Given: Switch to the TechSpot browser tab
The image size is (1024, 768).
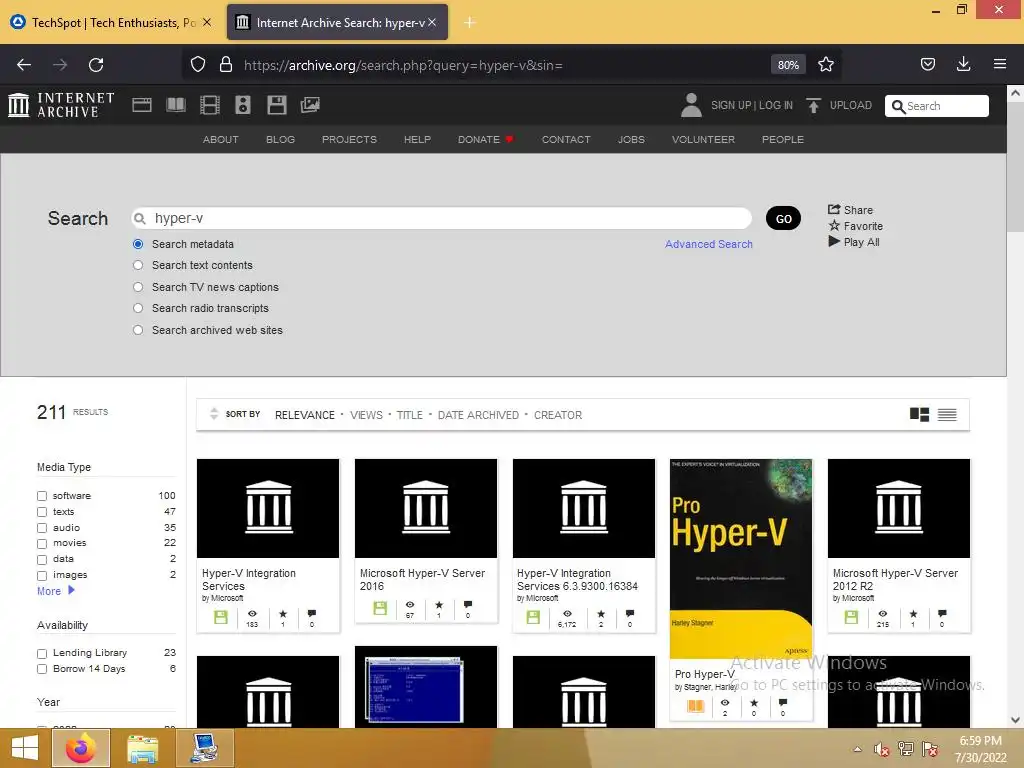Looking at the screenshot, I should pyautogui.click(x=112, y=23).
